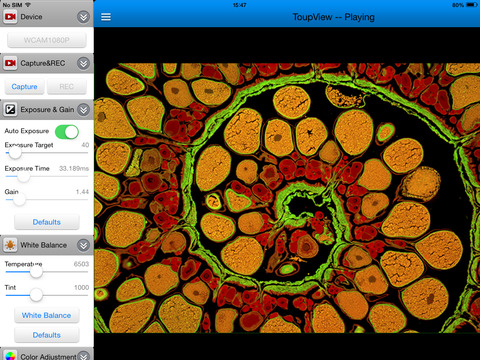
Task: Collapse the Capture&REC section chevron
Action: (83, 63)
